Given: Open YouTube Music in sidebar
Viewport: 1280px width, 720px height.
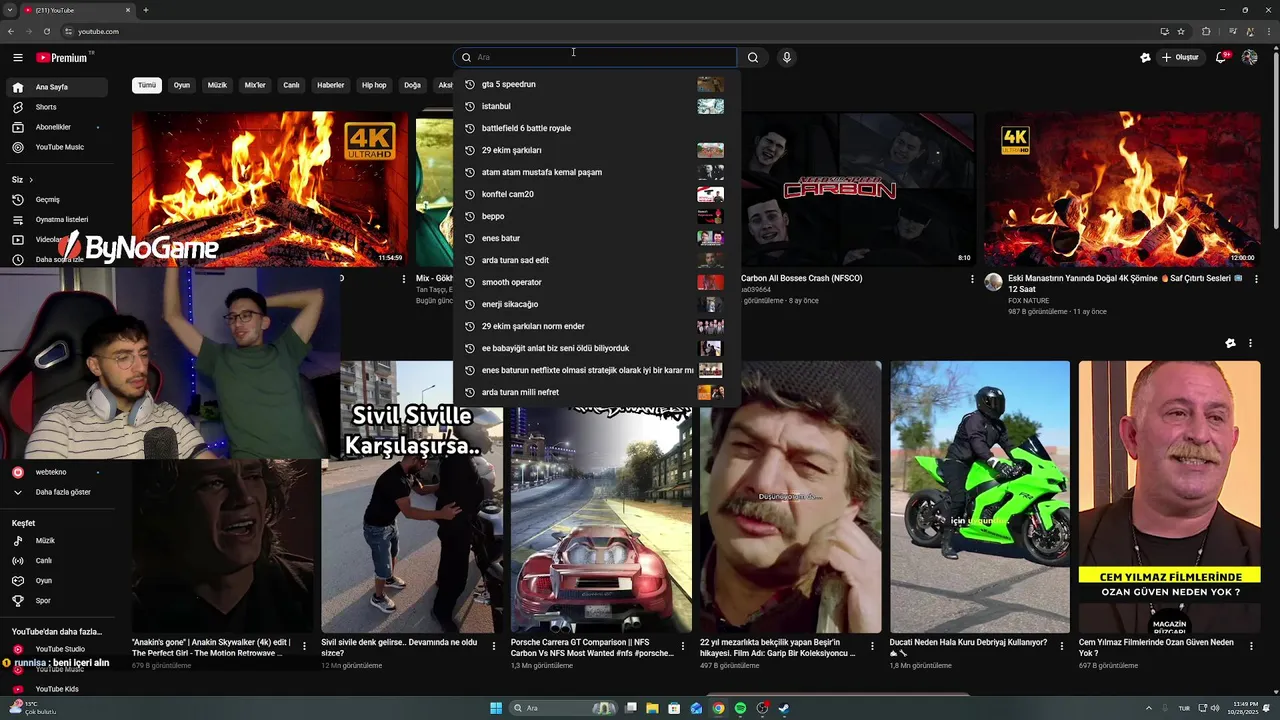Looking at the screenshot, I should (x=56, y=147).
